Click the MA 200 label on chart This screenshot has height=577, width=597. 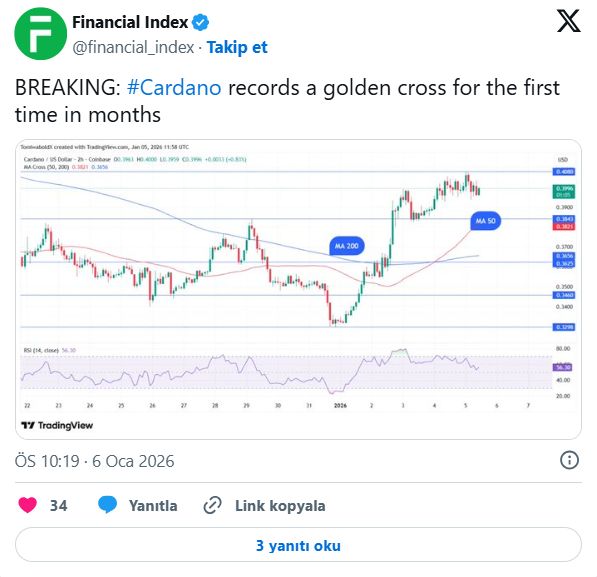click(346, 246)
